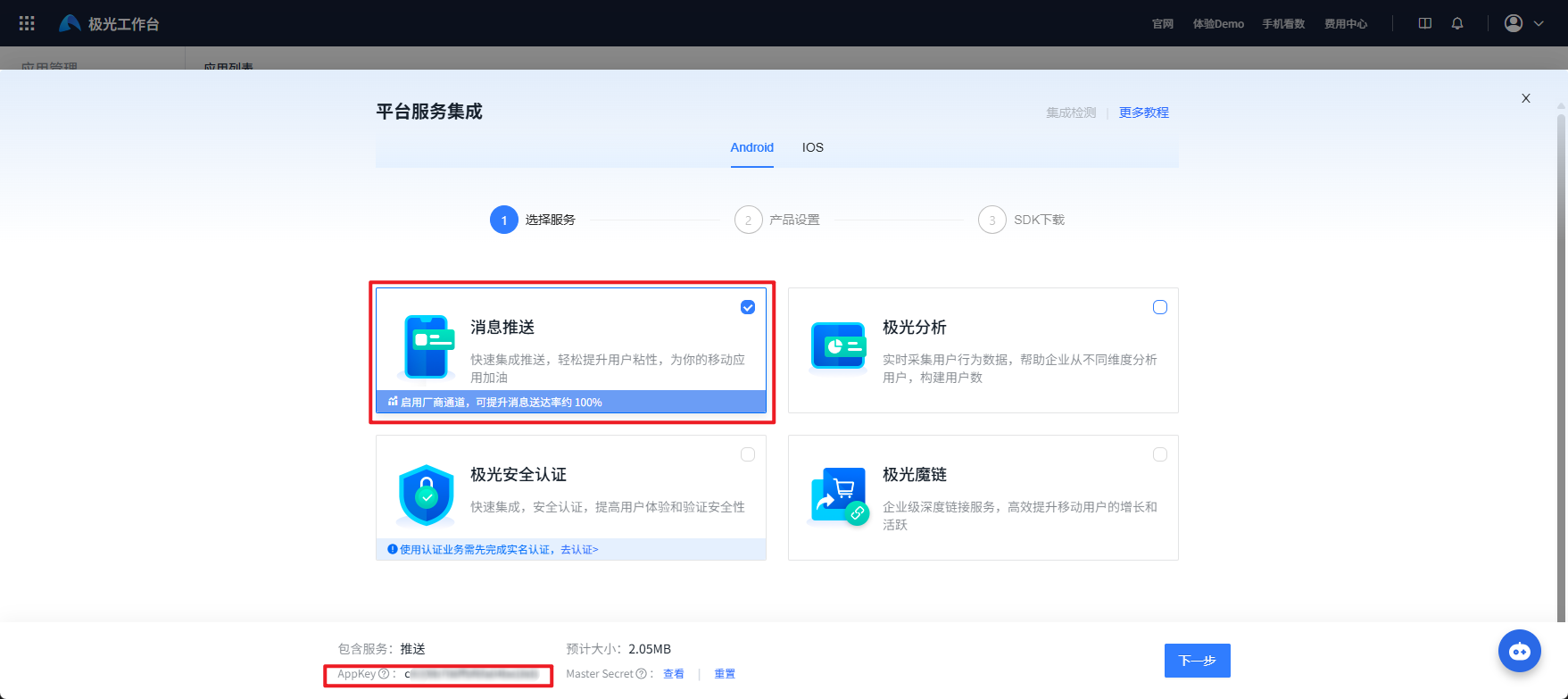Screen dimensions: 1568x699
Task: Click 重置 to reset Master Secret
Action: pyautogui.click(x=725, y=674)
